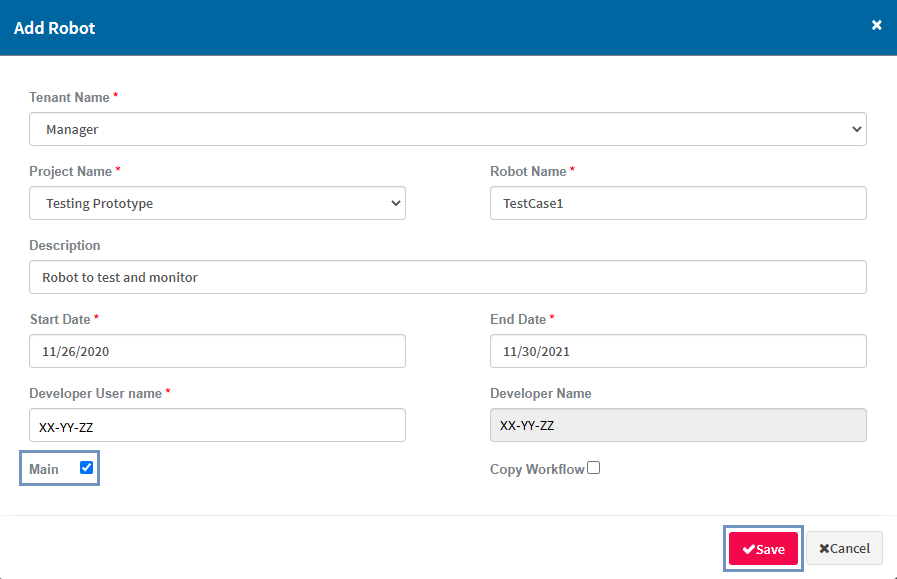
Task: Uncheck the Main checkbox
Action: point(86,468)
